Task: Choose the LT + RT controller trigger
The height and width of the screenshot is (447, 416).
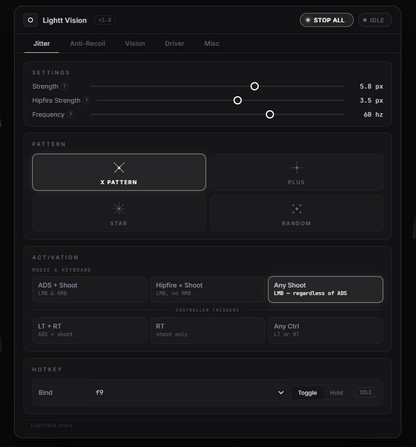Action: click(90, 330)
